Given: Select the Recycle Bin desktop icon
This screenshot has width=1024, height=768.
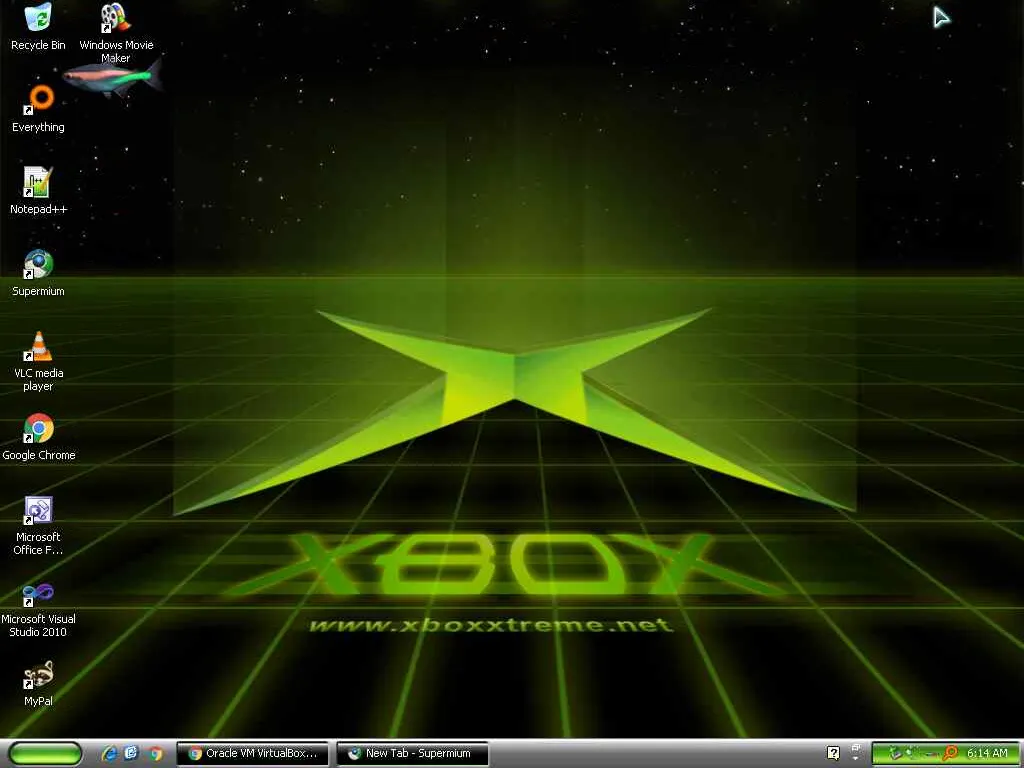Looking at the screenshot, I should (x=38, y=26).
